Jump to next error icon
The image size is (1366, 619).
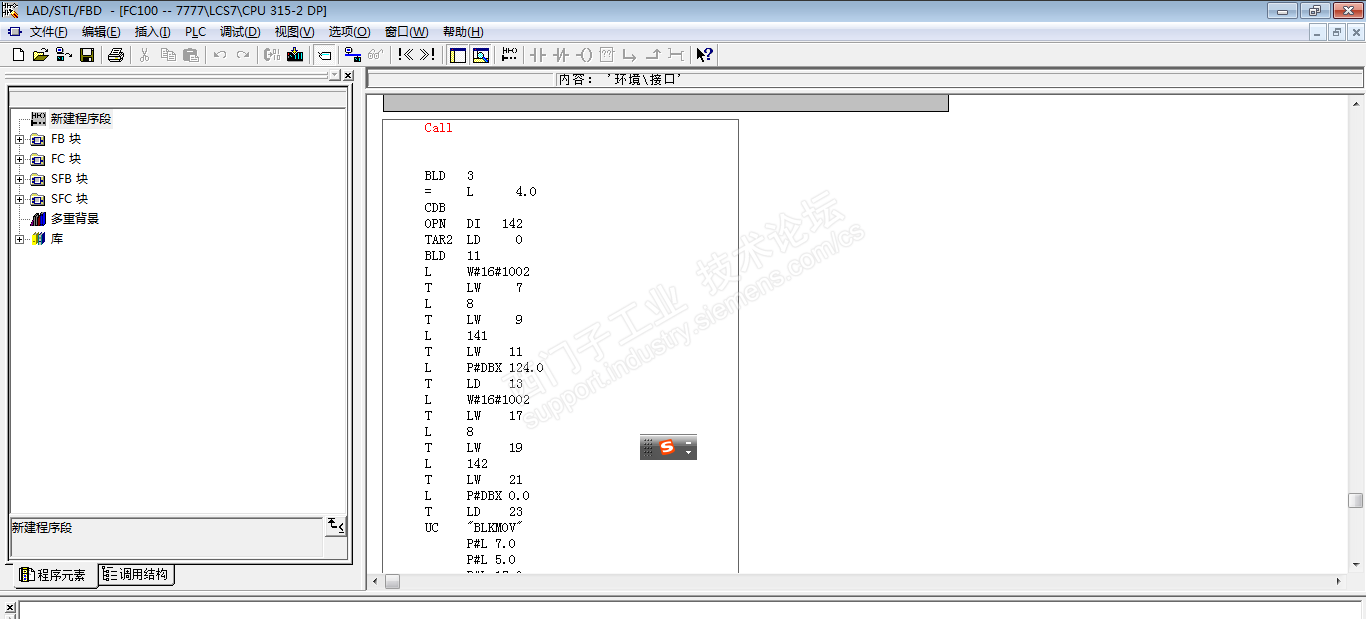pyautogui.click(x=427, y=55)
